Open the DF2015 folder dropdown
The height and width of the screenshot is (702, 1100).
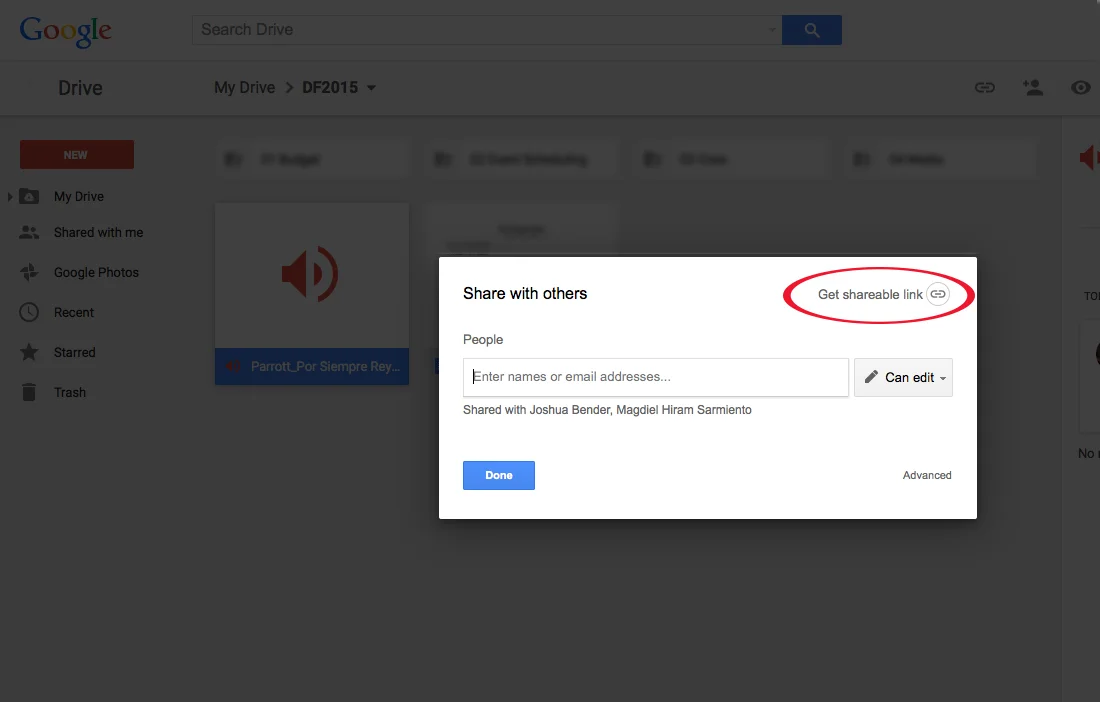click(372, 88)
